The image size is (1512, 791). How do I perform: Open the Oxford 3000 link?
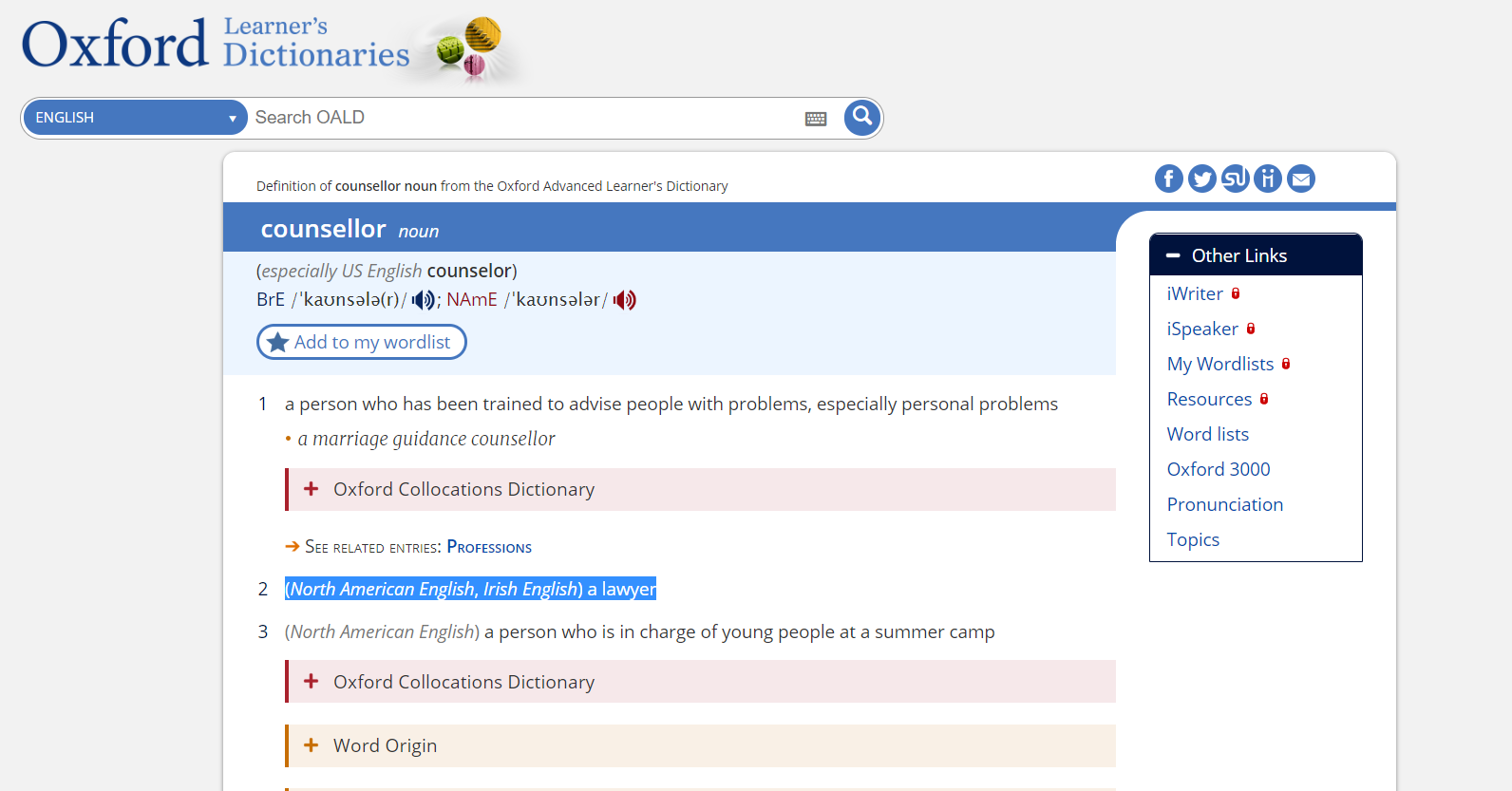[1219, 469]
